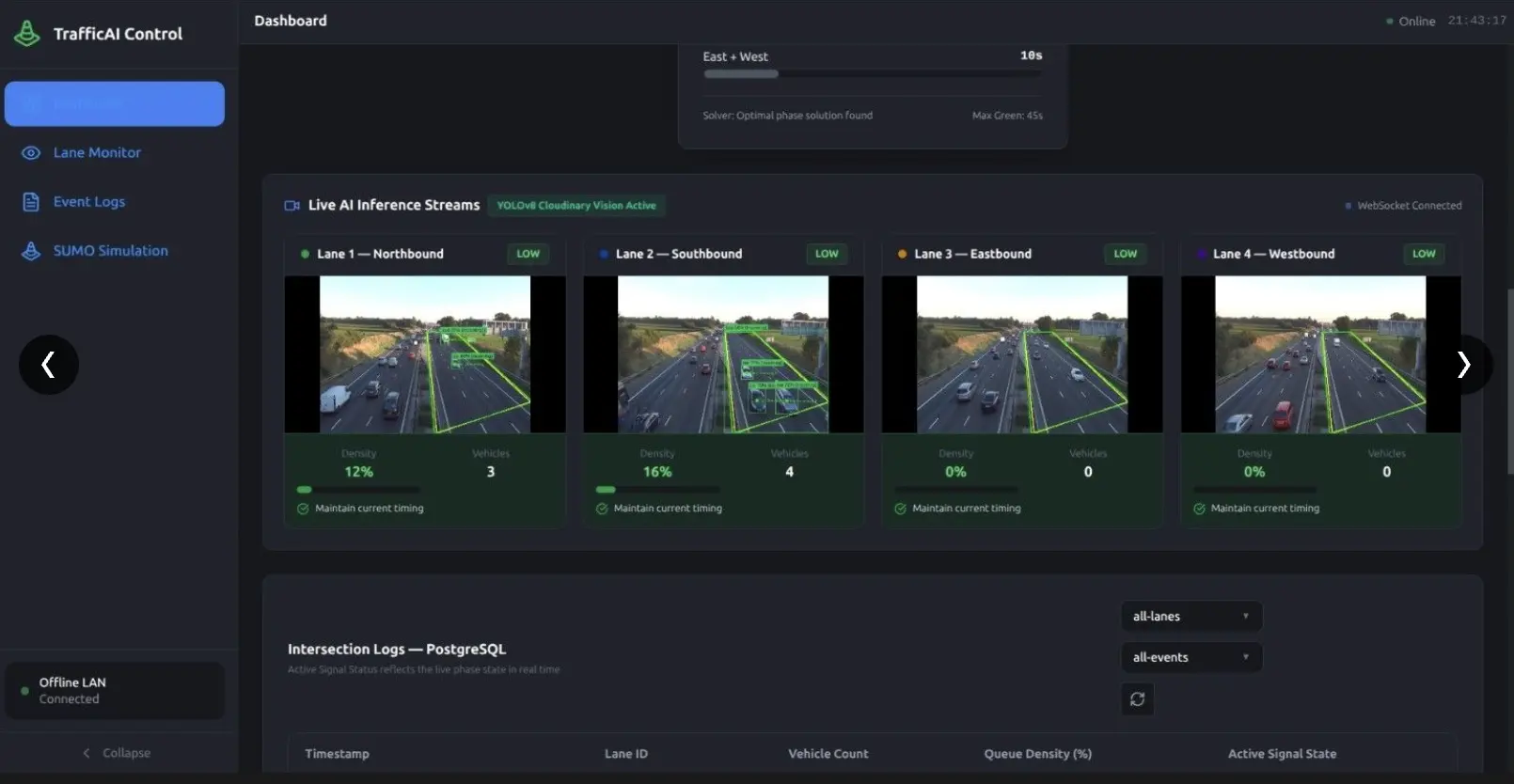Go to Lane Monitor page
1514x784 pixels.
[97, 153]
